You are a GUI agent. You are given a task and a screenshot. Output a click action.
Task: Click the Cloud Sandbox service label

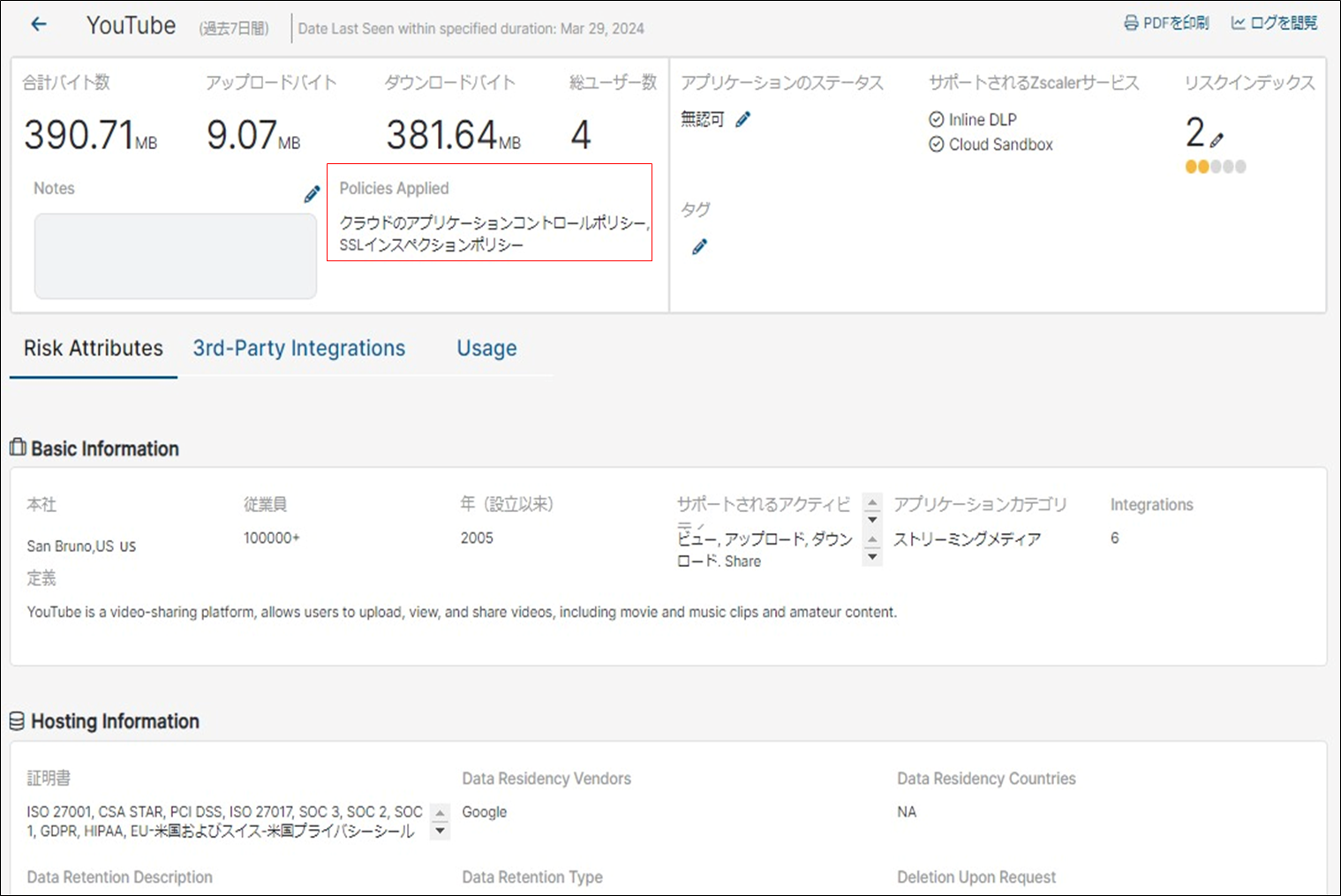[1001, 144]
